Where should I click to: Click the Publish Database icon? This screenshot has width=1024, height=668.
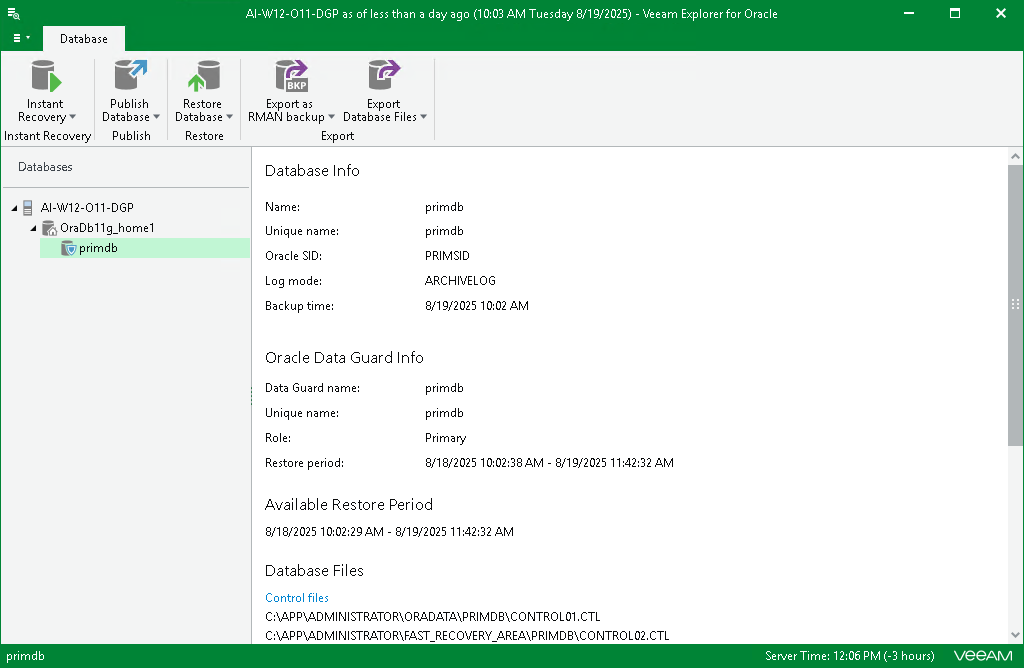pos(130,75)
